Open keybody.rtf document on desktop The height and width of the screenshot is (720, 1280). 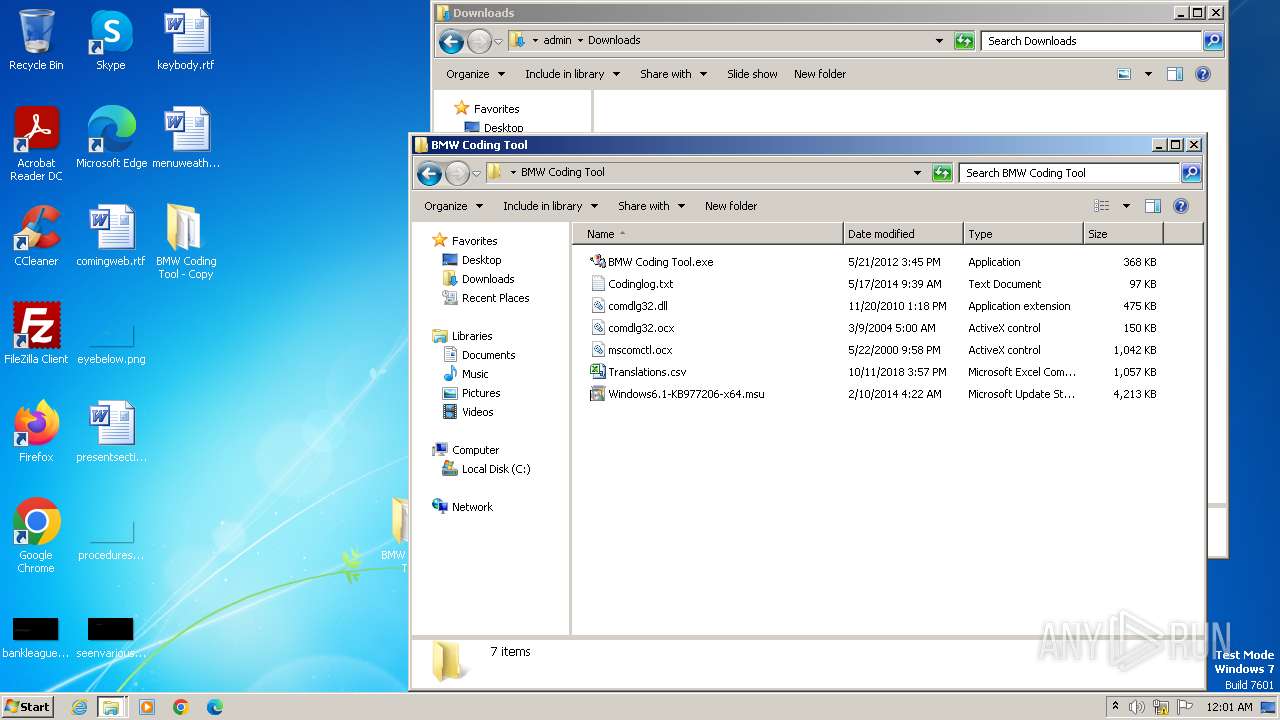[186, 40]
